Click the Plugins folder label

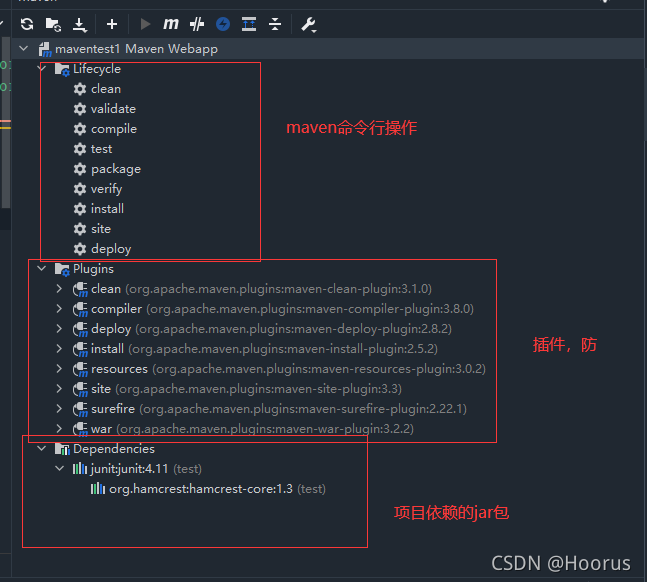pyautogui.click(x=93, y=269)
